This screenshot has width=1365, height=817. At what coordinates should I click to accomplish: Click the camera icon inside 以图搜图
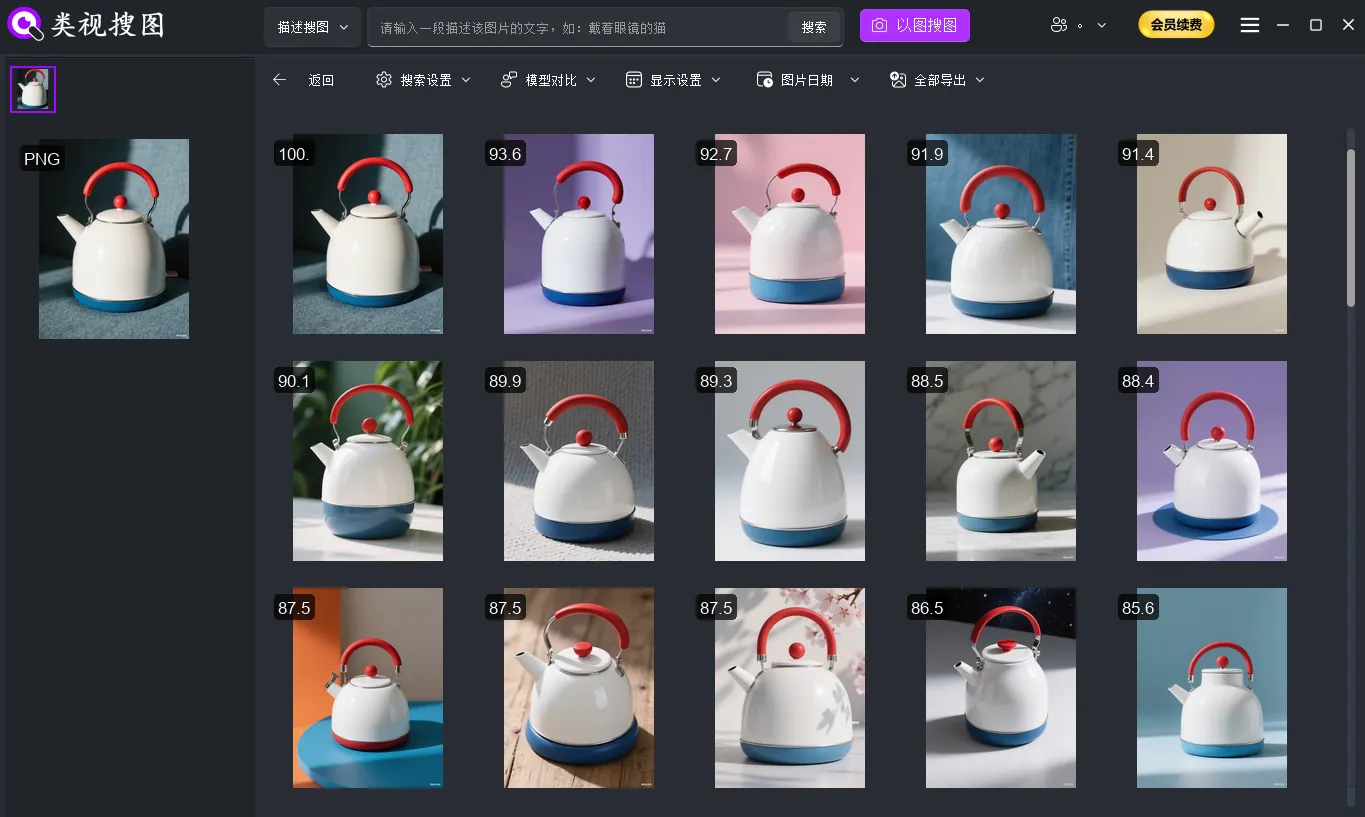click(x=880, y=24)
